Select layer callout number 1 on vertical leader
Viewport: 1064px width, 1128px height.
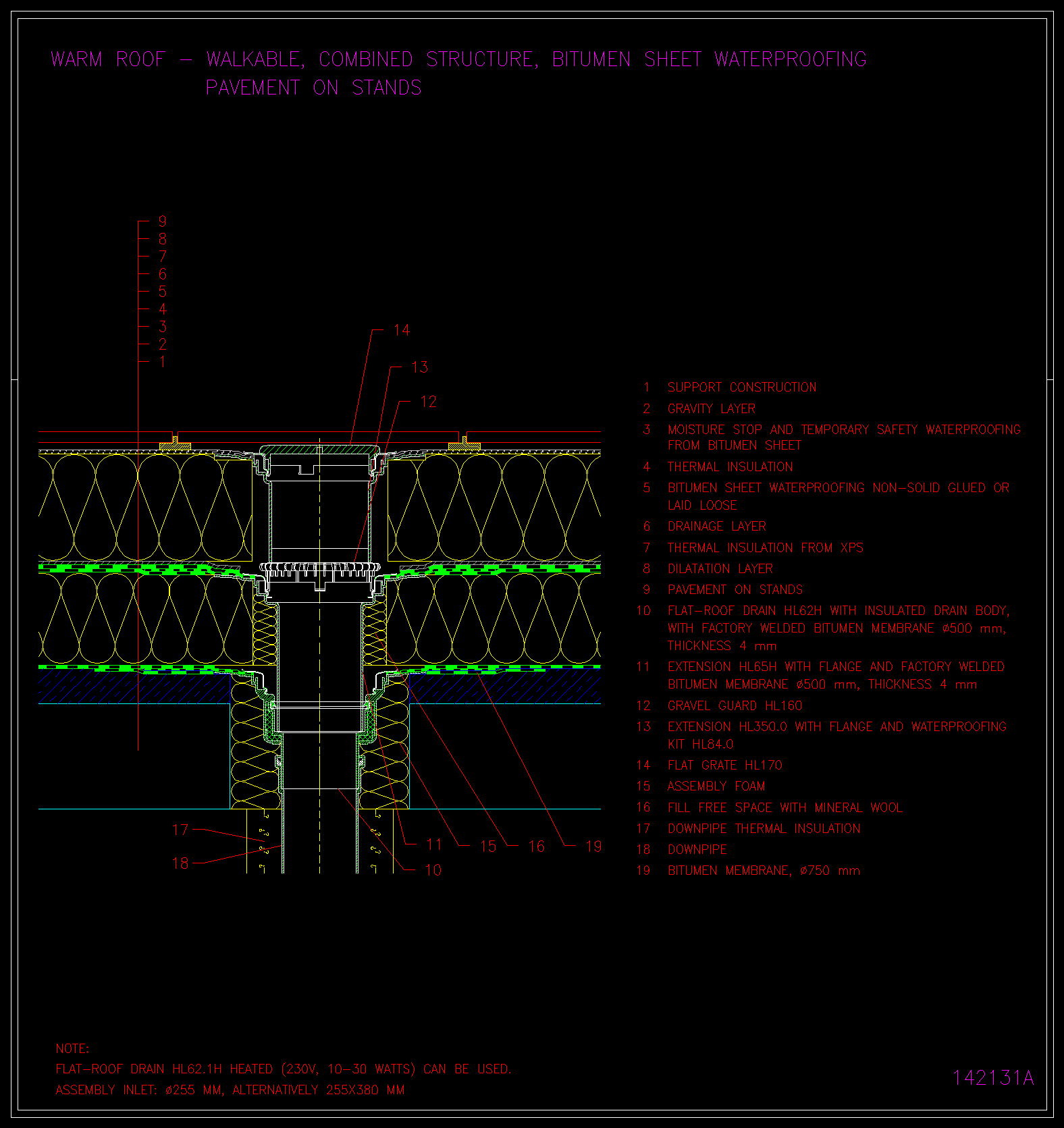click(x=162, y=362)
